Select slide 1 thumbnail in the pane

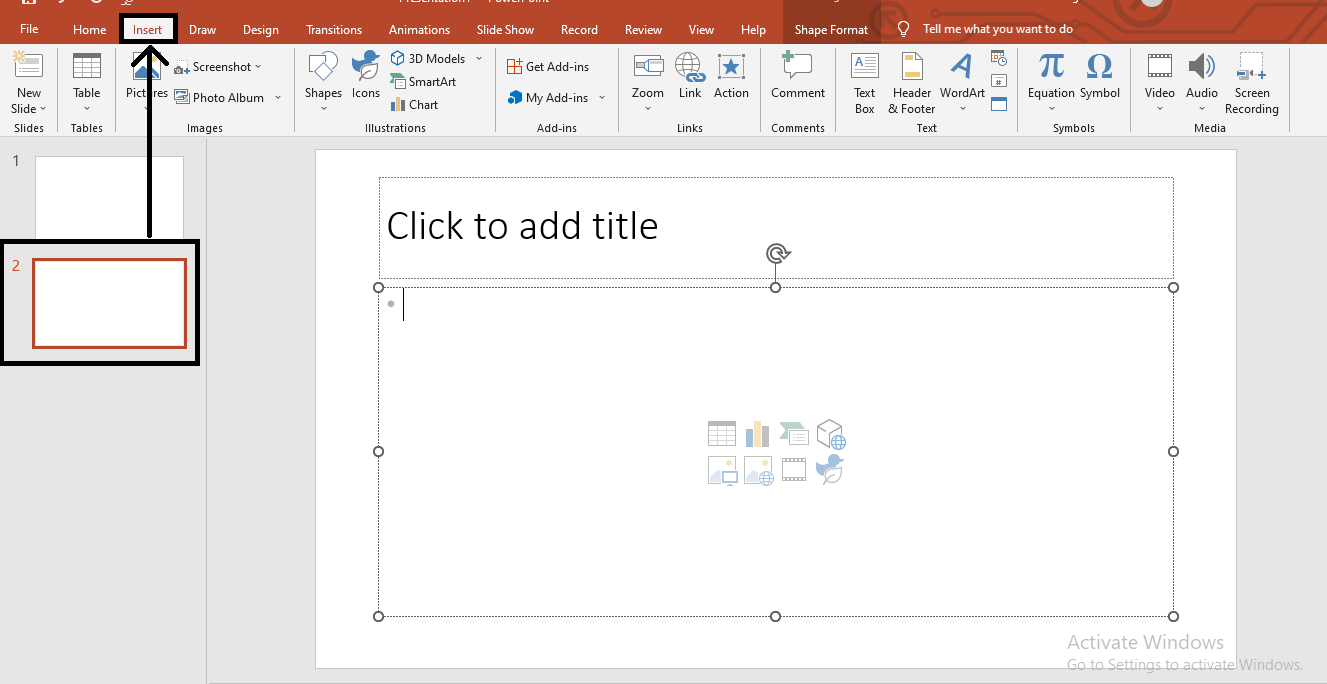[x=108, y=196]
